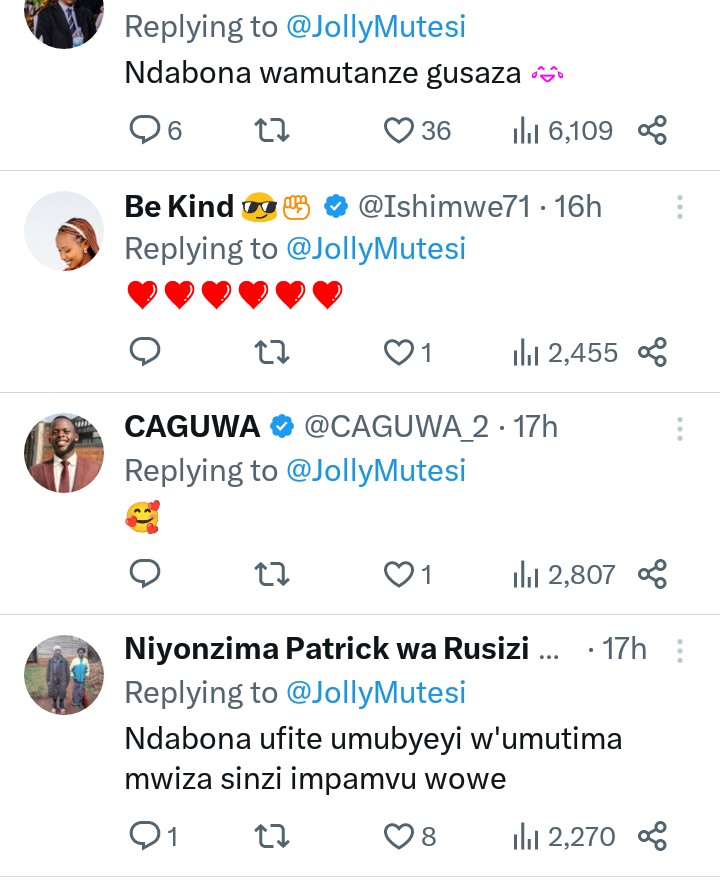Like the tweet with 36 likes
This screenshot has height=891, width=720.
[400, 130]
